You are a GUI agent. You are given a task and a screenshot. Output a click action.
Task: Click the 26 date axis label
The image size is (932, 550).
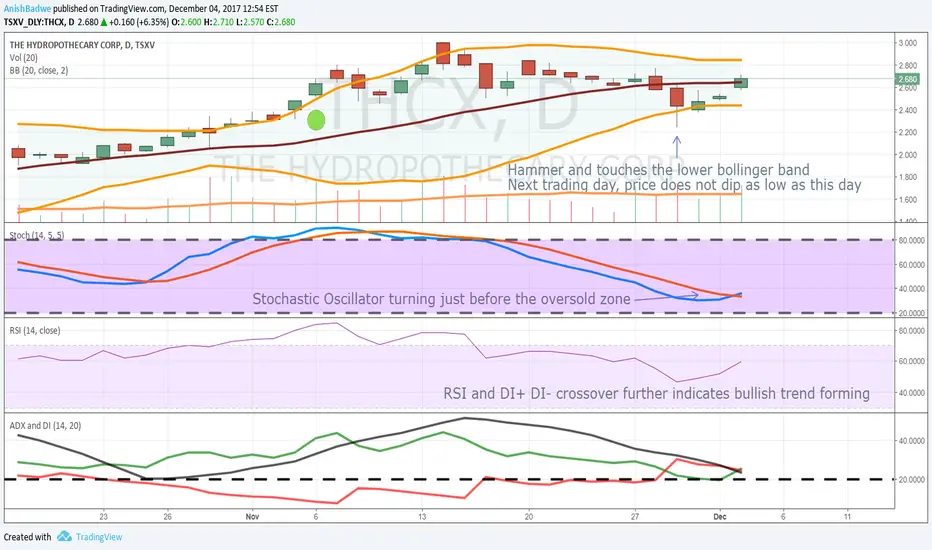168,516
